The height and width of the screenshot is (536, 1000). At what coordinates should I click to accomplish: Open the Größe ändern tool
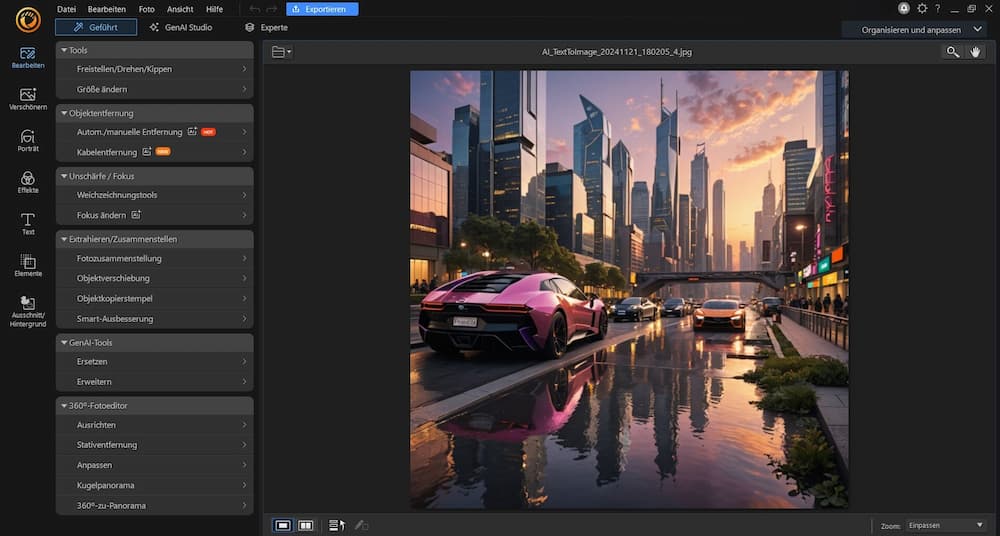coord(154,89)
